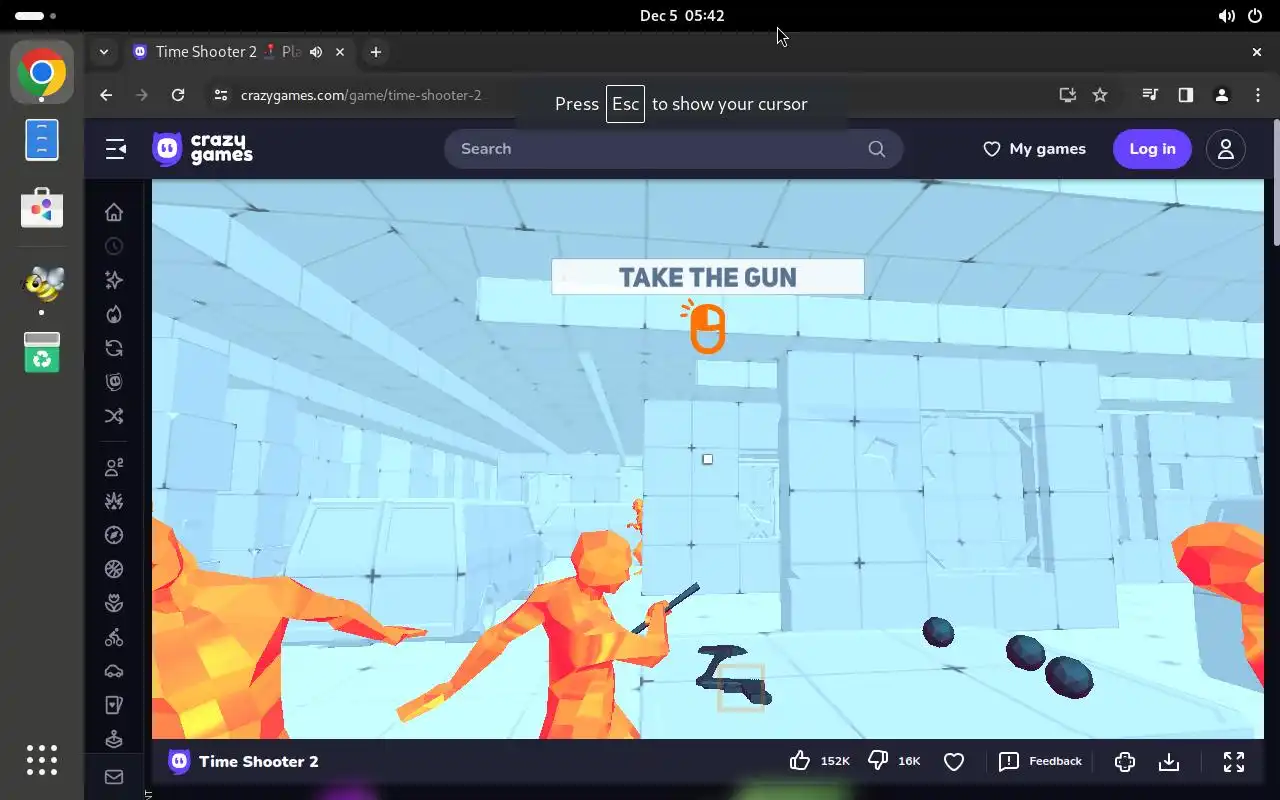Open Action games explosion icon in sidebar
The width and height of the screenshot is (1280, 800).
pyautogui.click(x=114, y=501)
